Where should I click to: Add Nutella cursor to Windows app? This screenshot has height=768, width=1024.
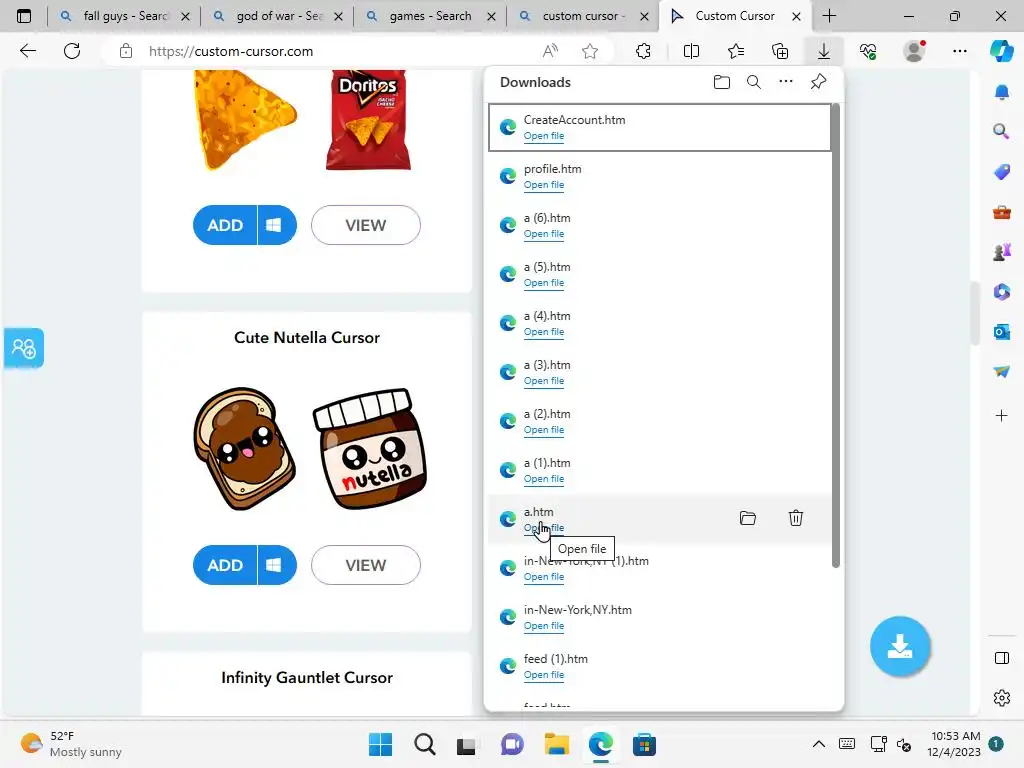point(277,565)
